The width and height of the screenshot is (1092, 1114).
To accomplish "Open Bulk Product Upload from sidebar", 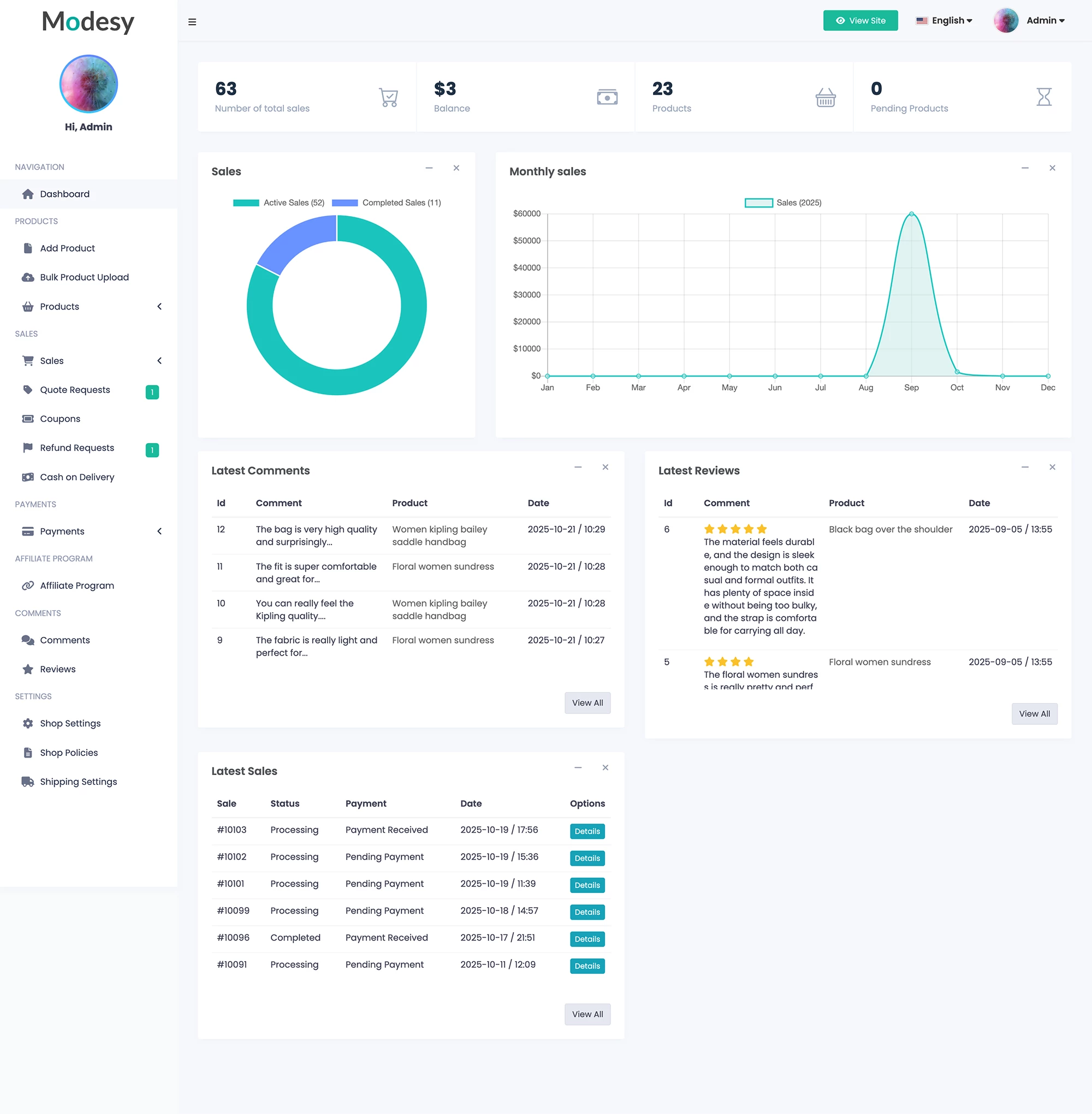I will pos(84,277).
